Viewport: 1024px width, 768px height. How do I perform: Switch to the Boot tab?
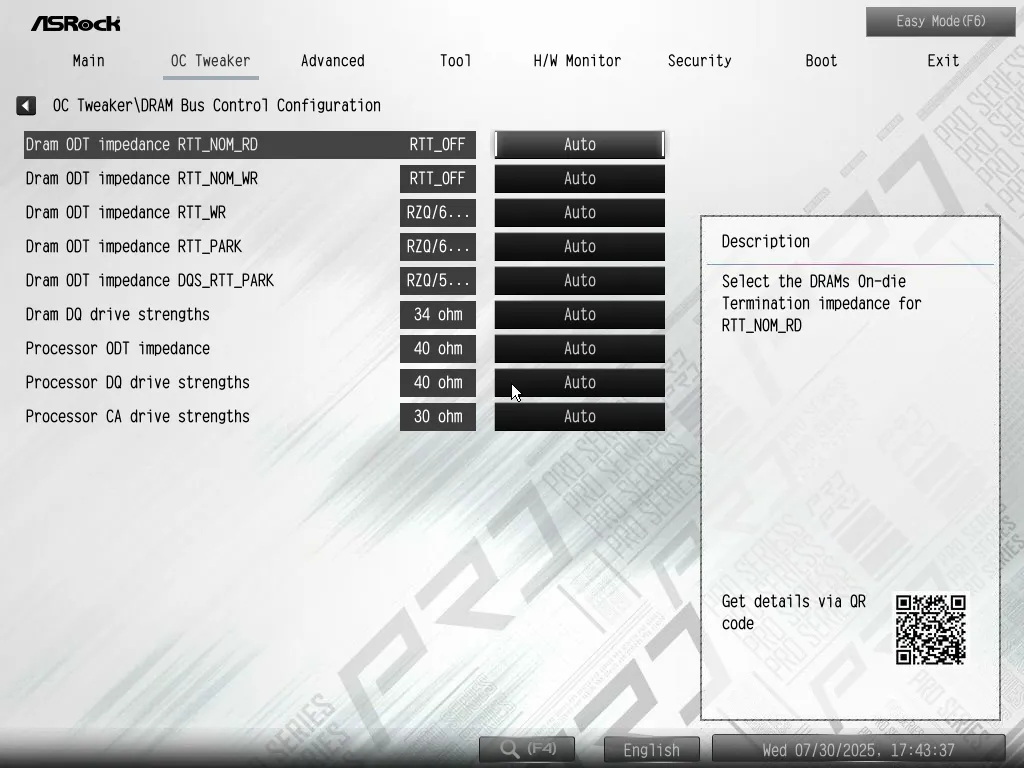[x=821, y=61]
